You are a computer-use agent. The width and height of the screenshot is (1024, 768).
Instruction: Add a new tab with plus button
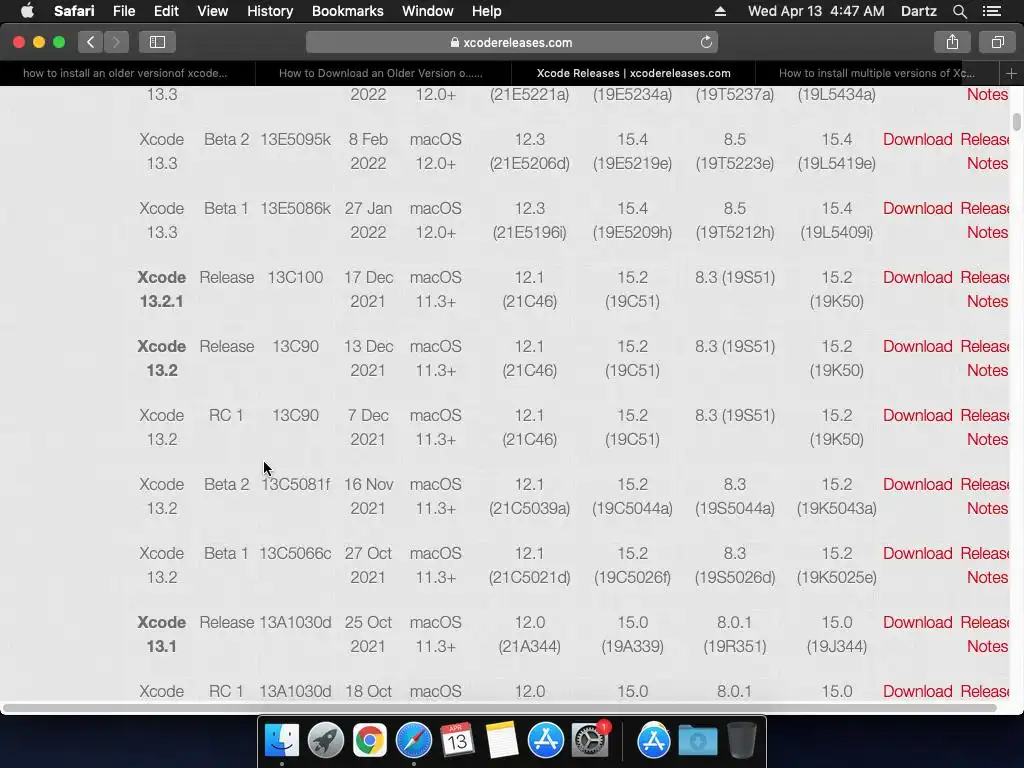(1011, 73)
